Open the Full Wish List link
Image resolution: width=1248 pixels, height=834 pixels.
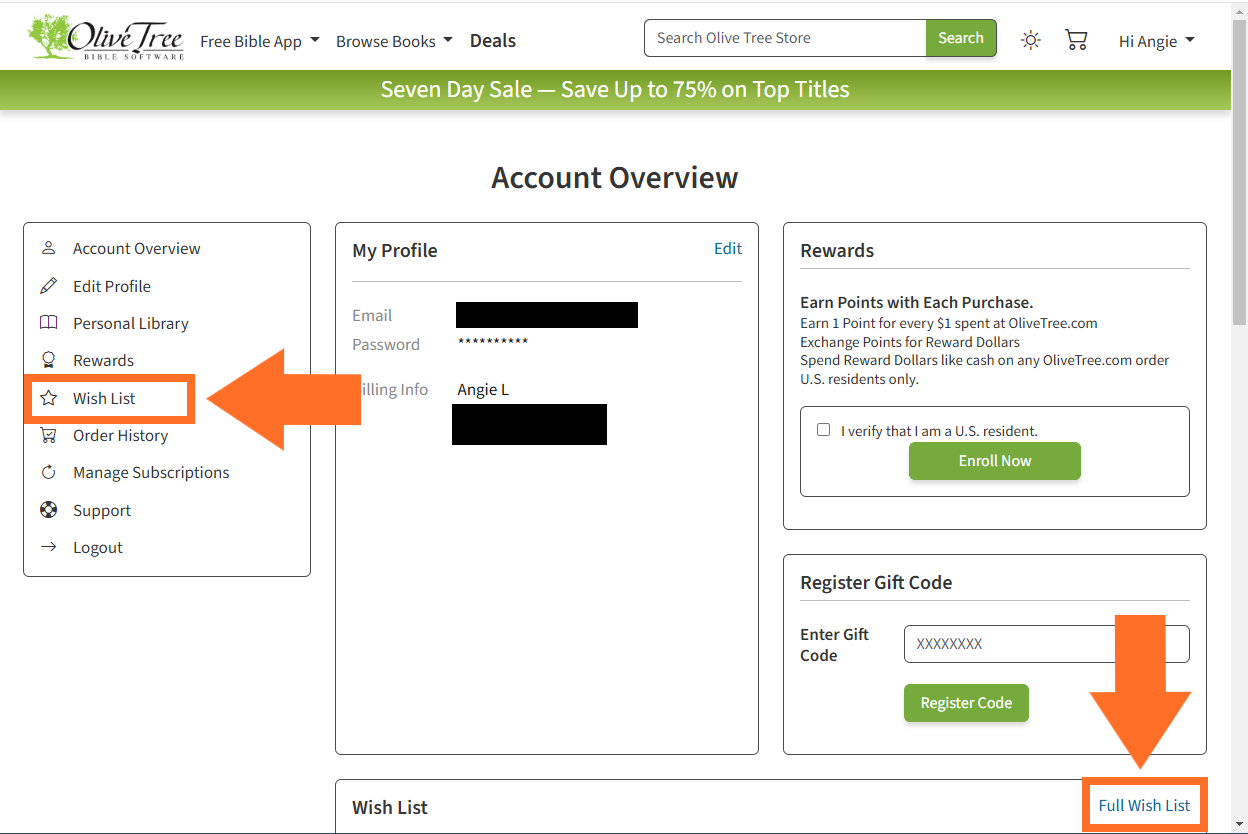click(1144, 805)
